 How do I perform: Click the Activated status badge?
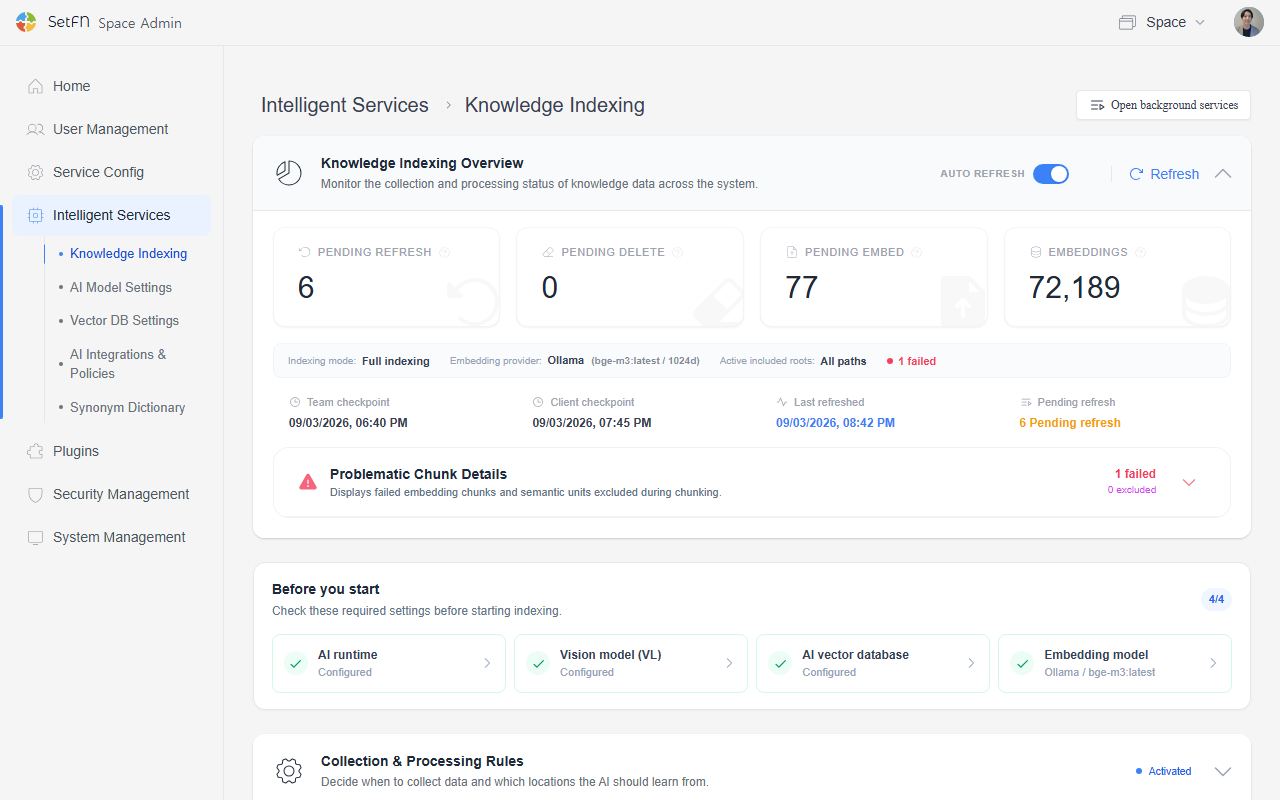(1164, 771)
